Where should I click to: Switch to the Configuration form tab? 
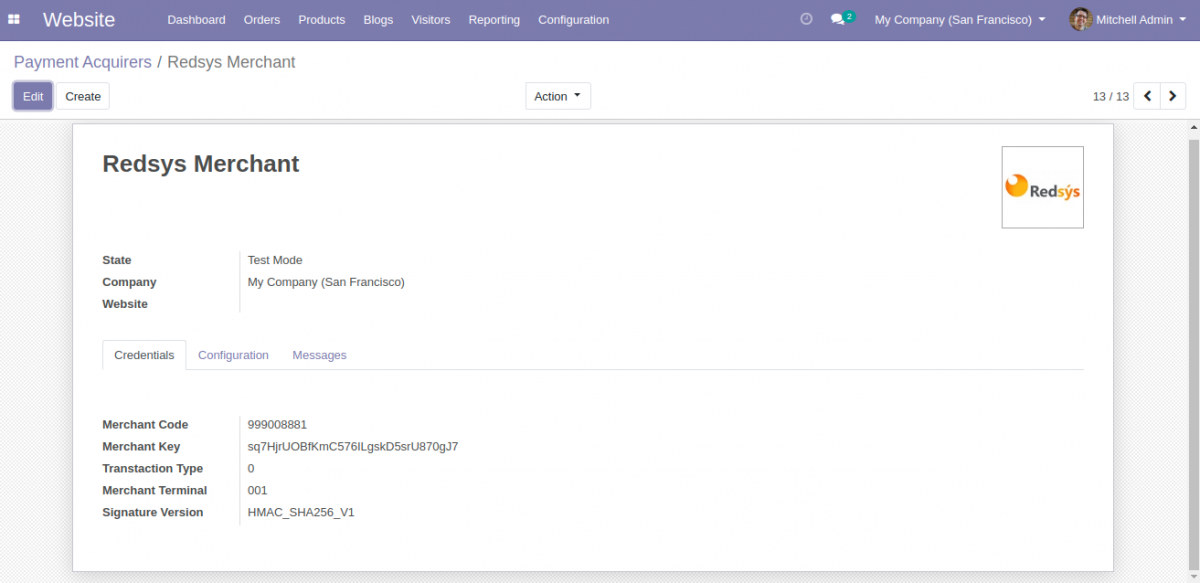[x=233, y=355]
